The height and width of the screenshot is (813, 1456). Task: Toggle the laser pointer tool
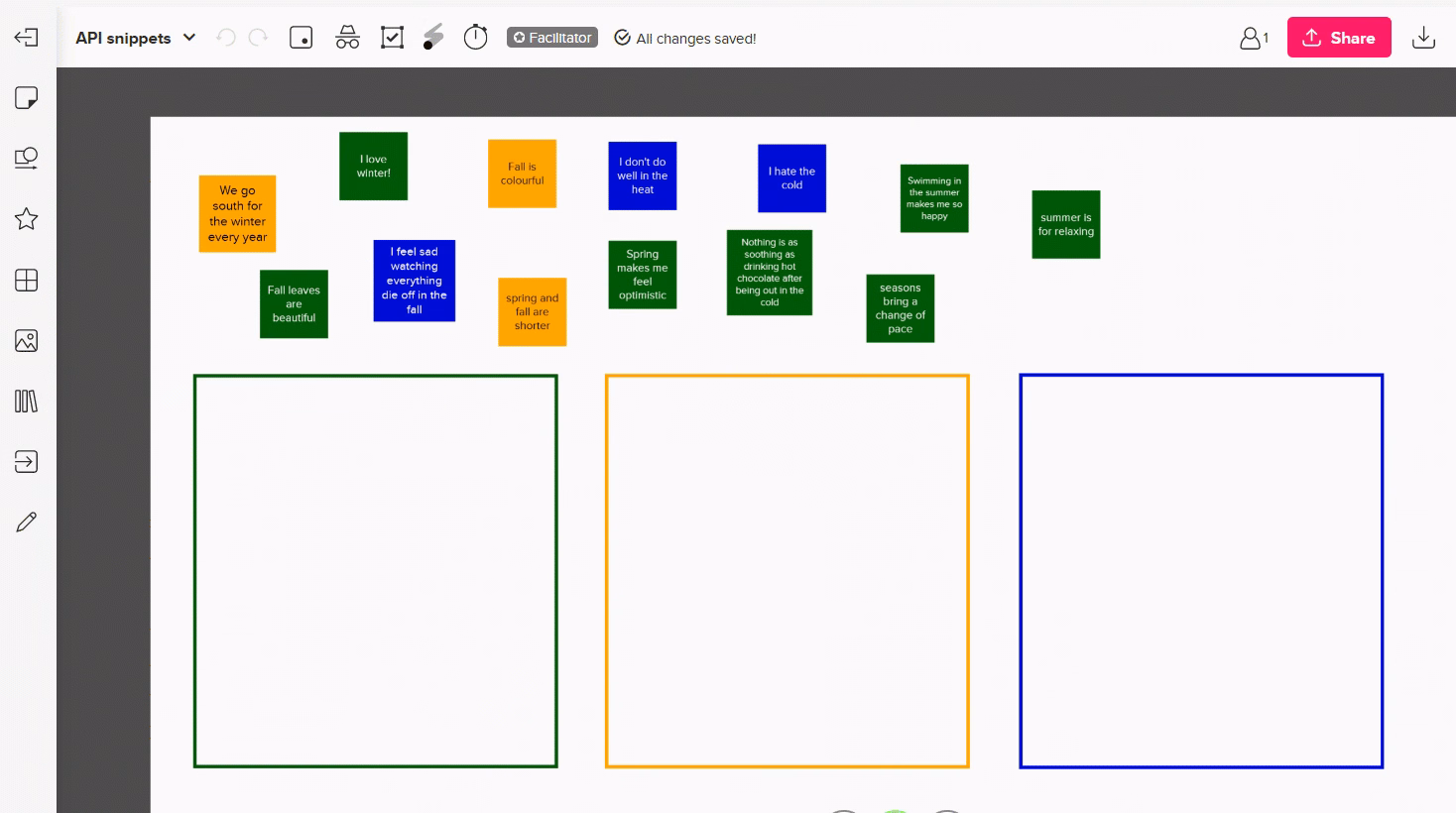tap(433, 38)
